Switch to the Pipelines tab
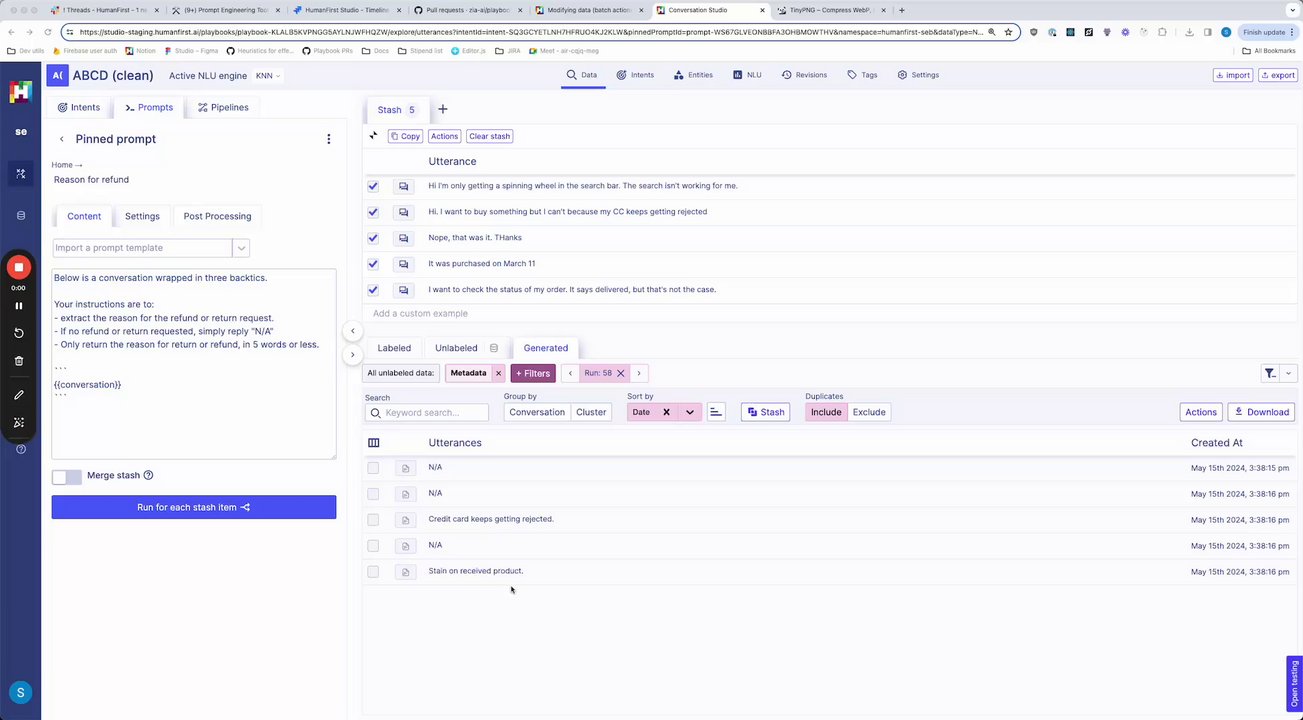Image resolution: width=1303 pixels, height=720 pixels. click(x=223, y=107)
